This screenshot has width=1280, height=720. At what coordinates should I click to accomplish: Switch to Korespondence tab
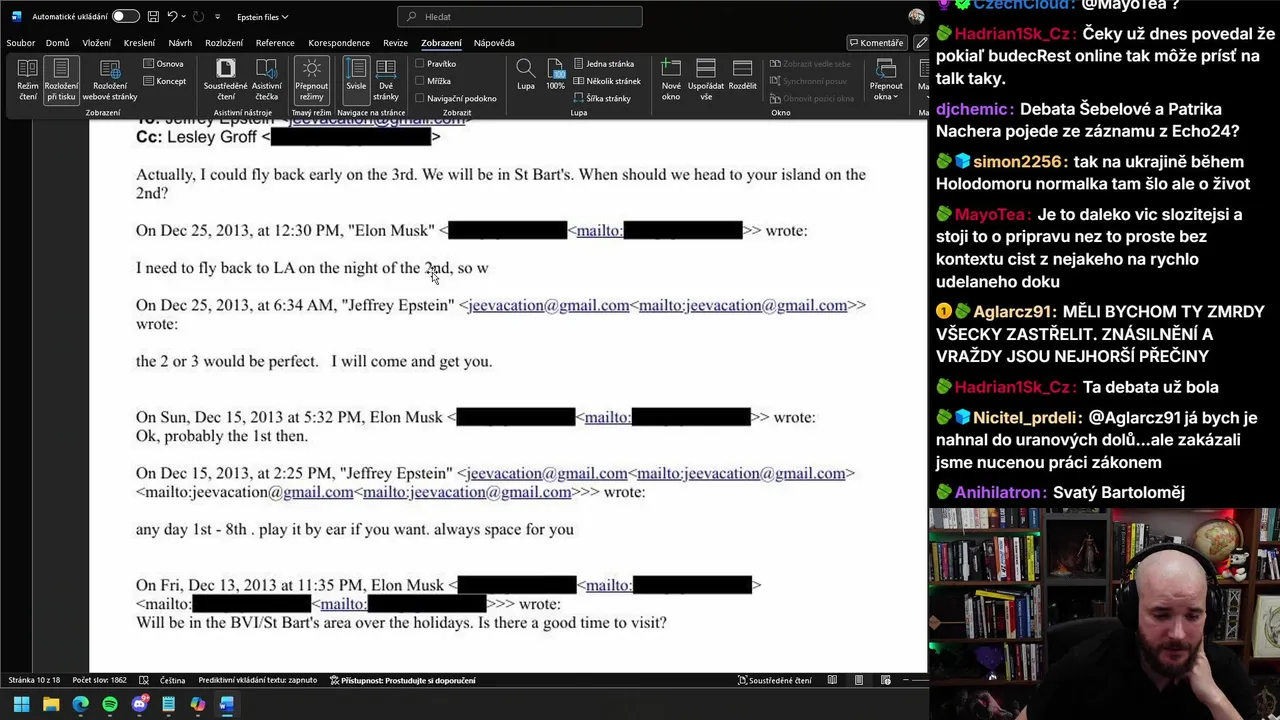tap(339, 43)
